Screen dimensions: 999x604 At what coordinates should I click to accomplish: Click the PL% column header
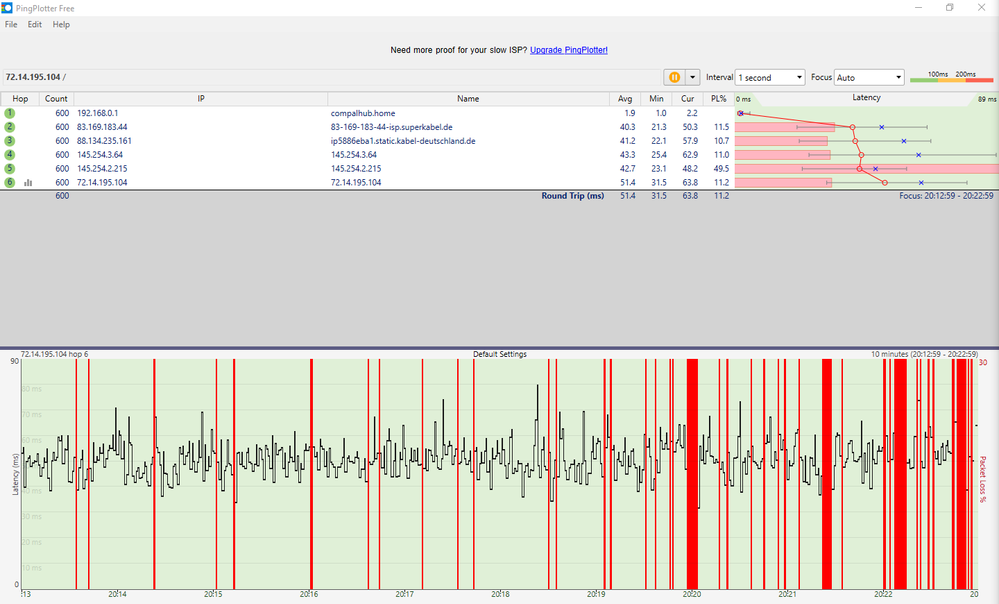coord(717,99)
